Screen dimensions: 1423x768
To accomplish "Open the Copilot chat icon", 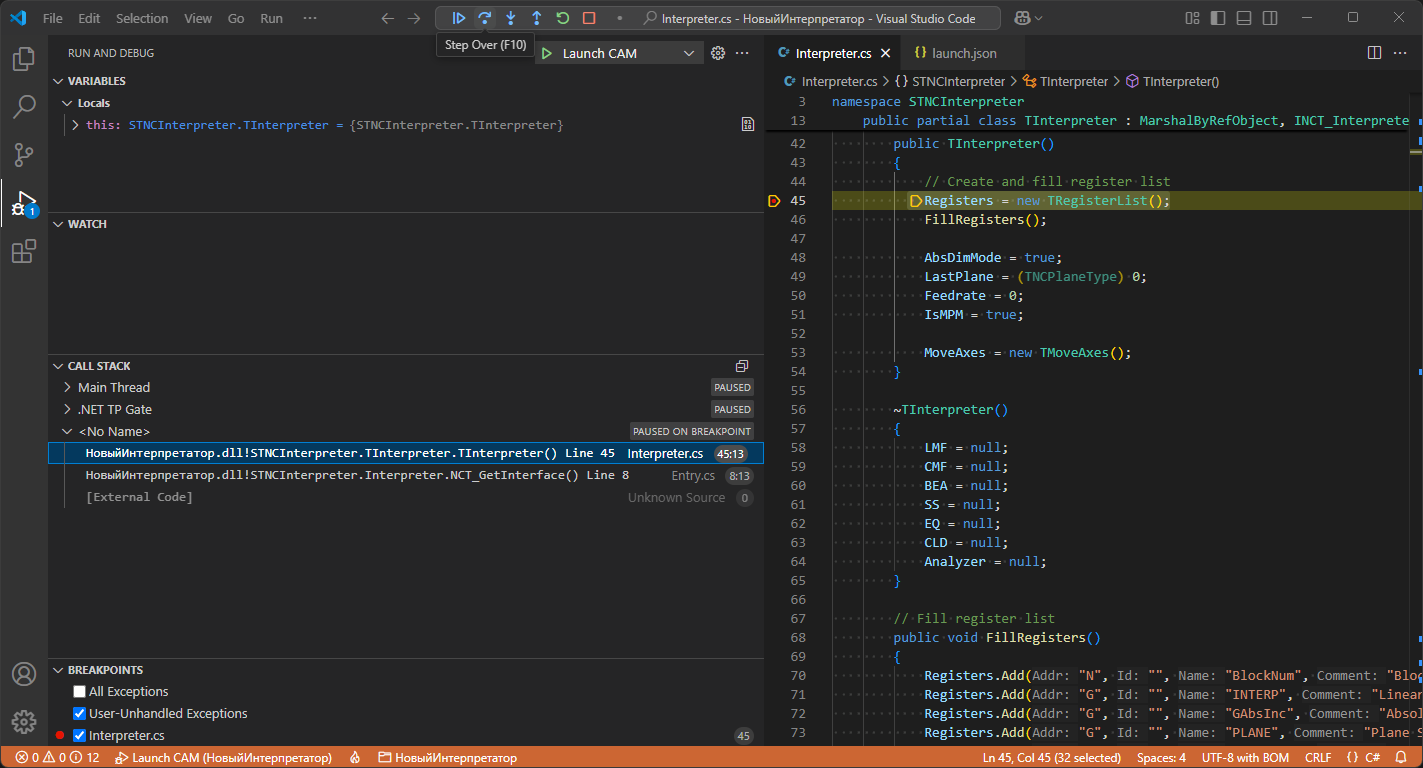I will [1023, 18].
